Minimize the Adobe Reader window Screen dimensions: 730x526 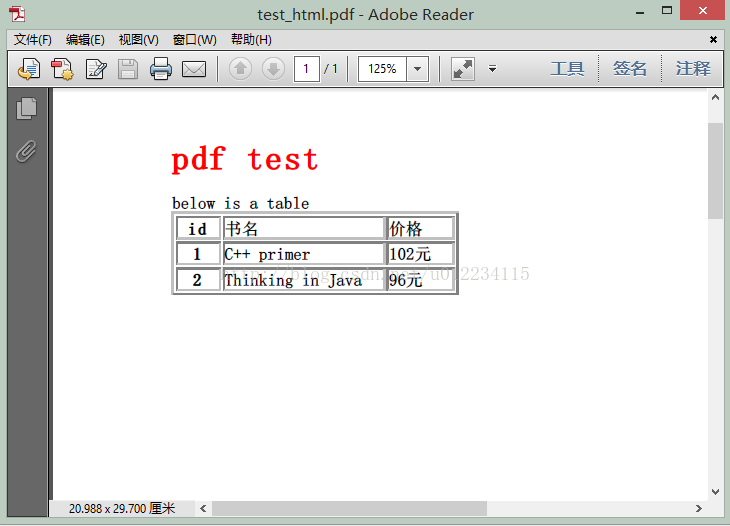pos(640,13)
